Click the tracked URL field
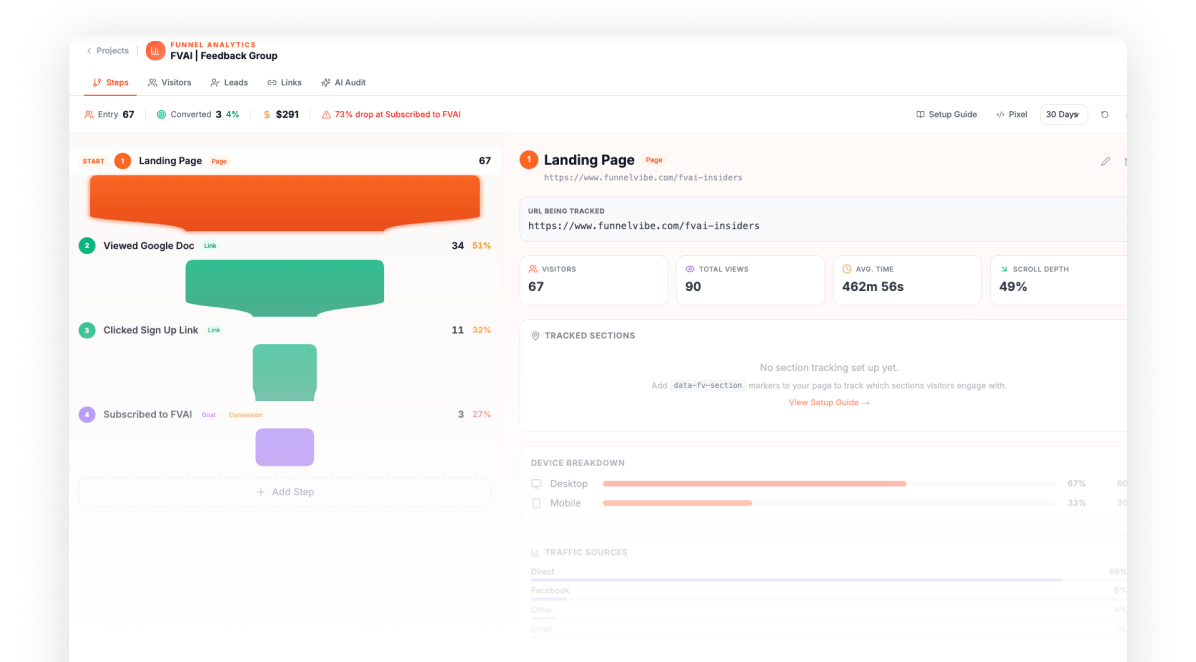Image resolution: width=1196 pixels, height=662 pixels. [823, 219]
